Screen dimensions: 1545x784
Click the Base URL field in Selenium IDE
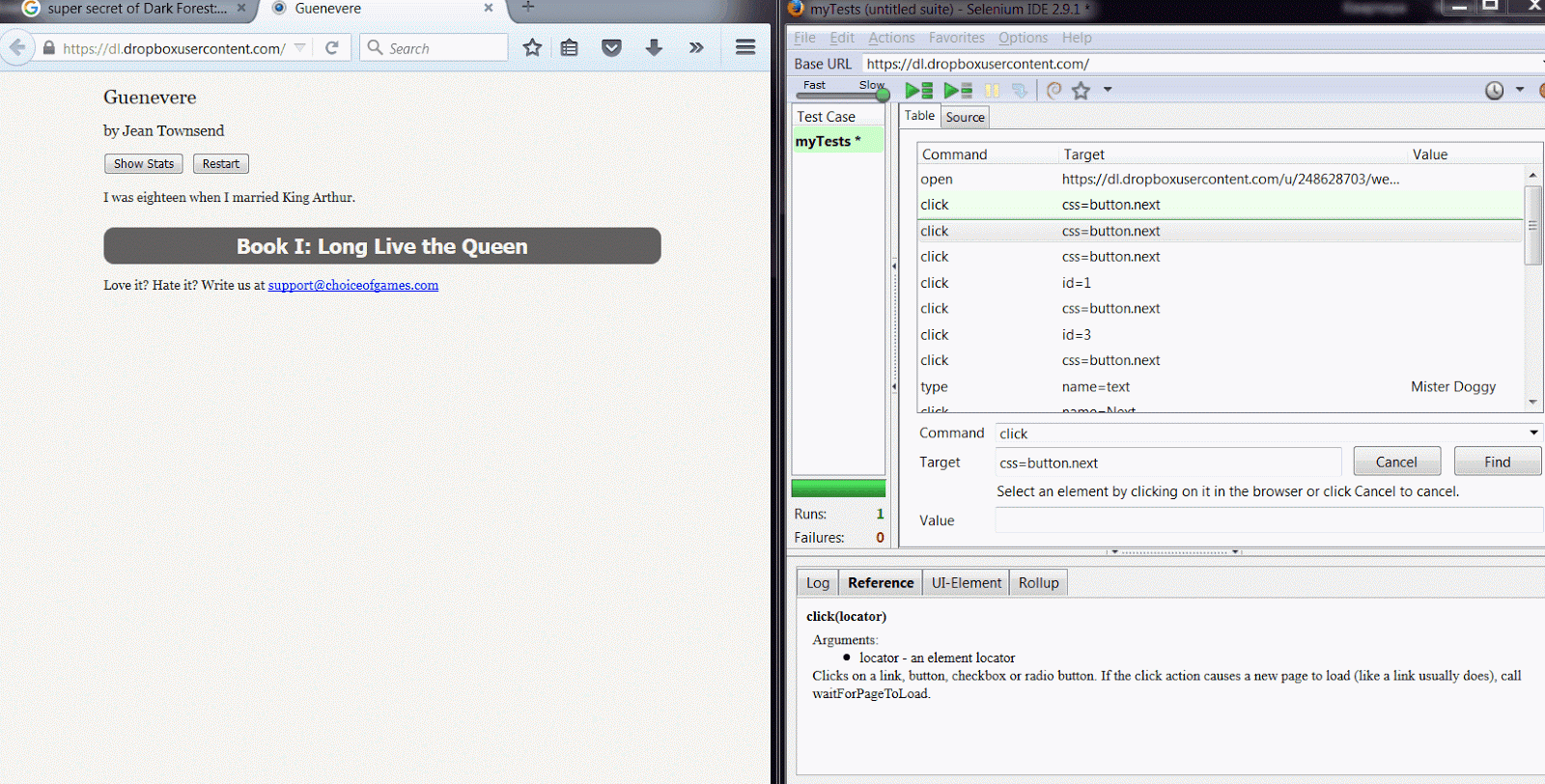point(1202,64)
